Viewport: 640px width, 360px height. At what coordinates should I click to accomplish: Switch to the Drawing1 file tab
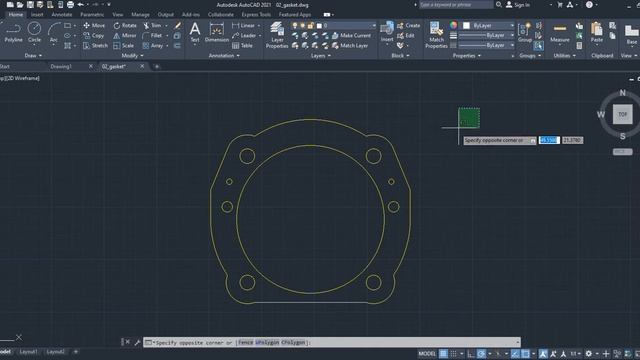[x=61, y=66]
